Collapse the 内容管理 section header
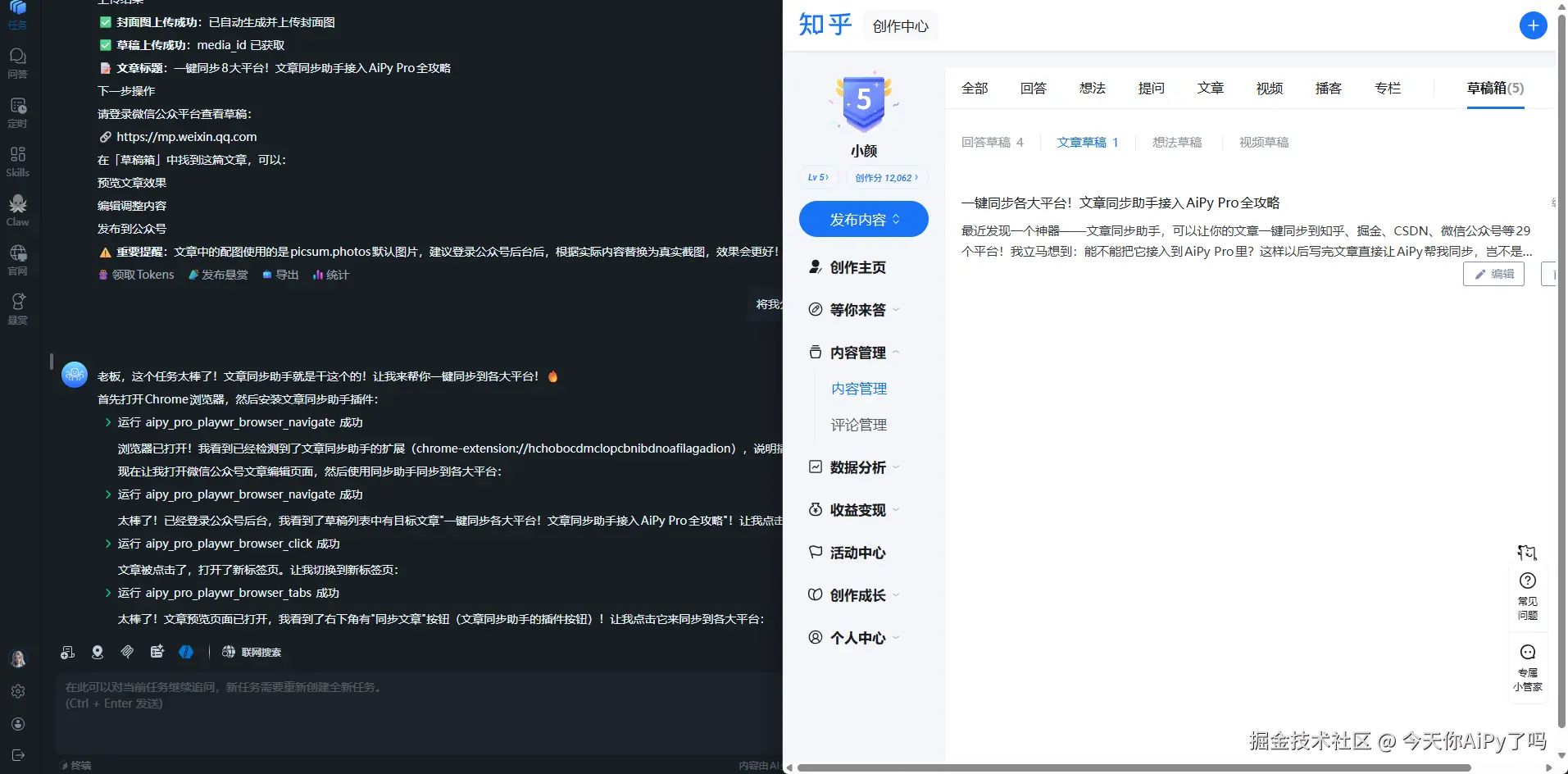Image resolution: width=1568 pixels, height=774 pixels. coord(854,353)
